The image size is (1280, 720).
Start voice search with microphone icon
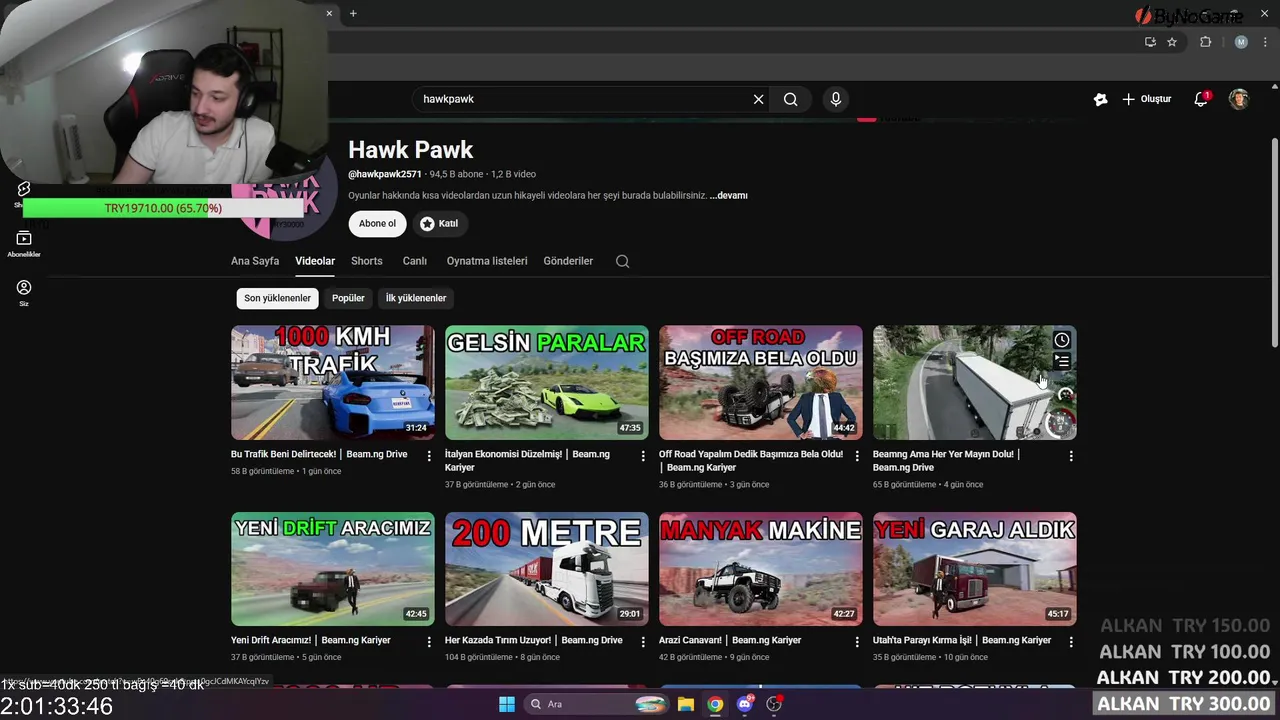click(836, 99)
